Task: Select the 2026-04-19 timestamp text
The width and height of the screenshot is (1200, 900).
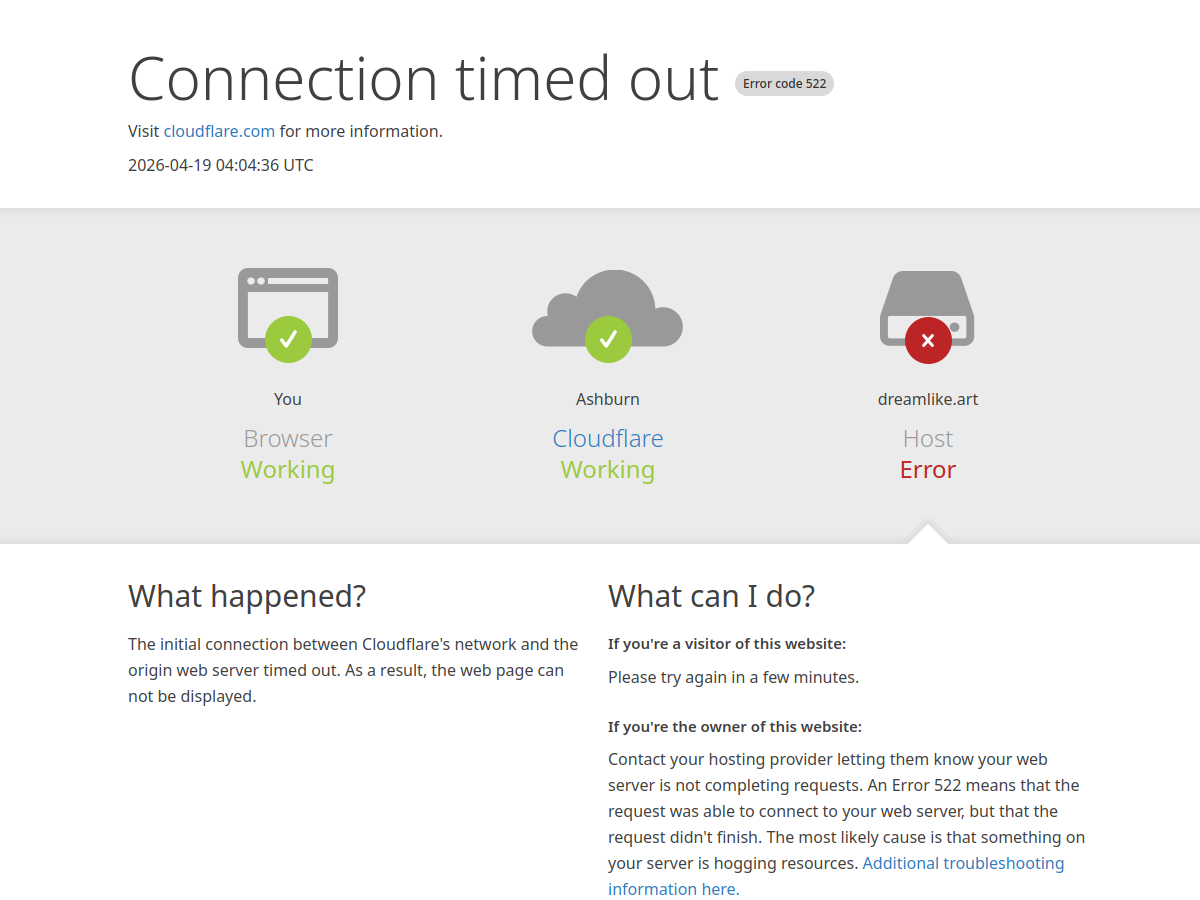Action: 220,164
